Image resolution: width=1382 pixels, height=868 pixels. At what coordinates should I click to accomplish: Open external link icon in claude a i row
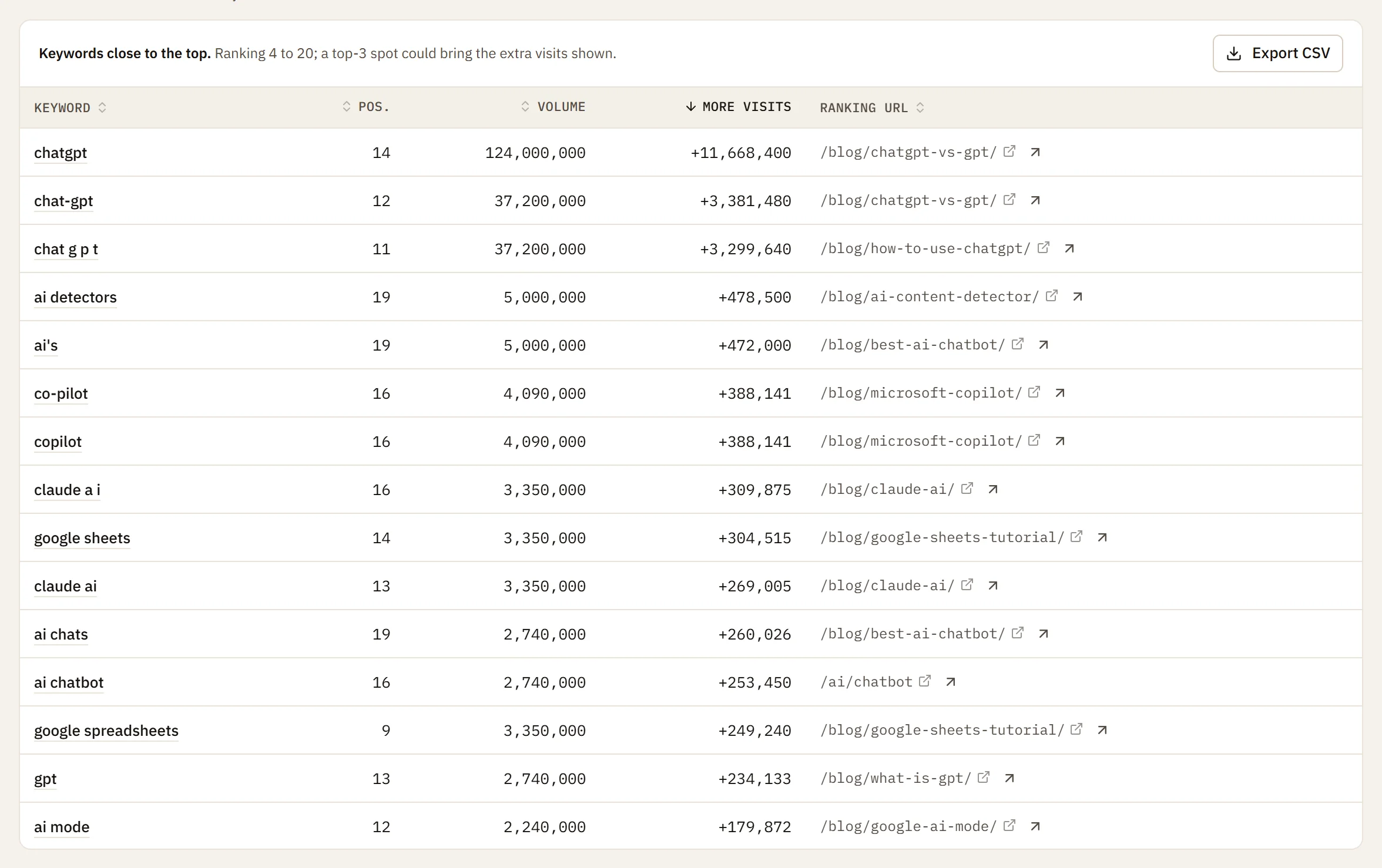point(967,489)
